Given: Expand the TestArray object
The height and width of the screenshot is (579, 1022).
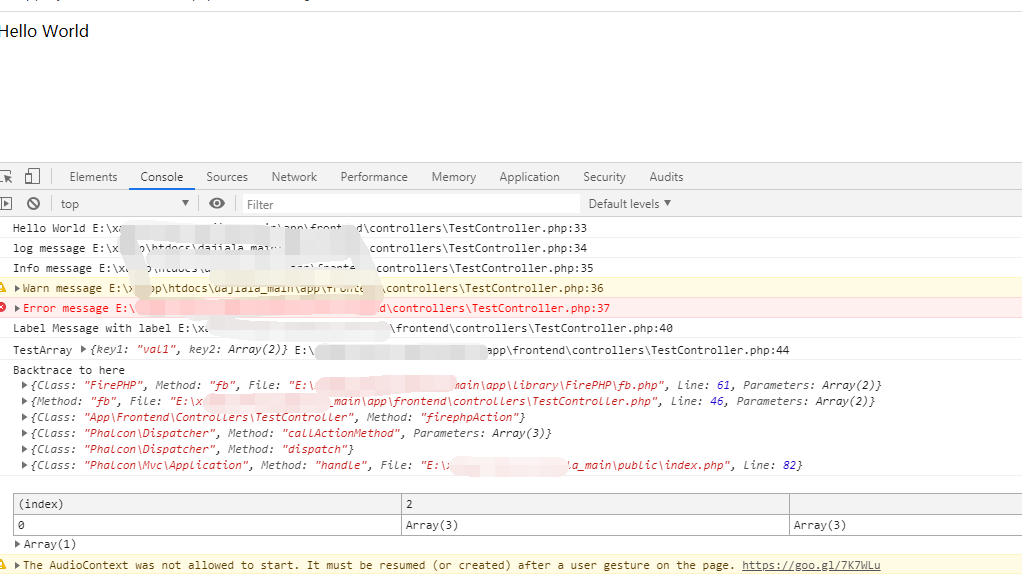Looking at the screenshot, I should 84,351.
